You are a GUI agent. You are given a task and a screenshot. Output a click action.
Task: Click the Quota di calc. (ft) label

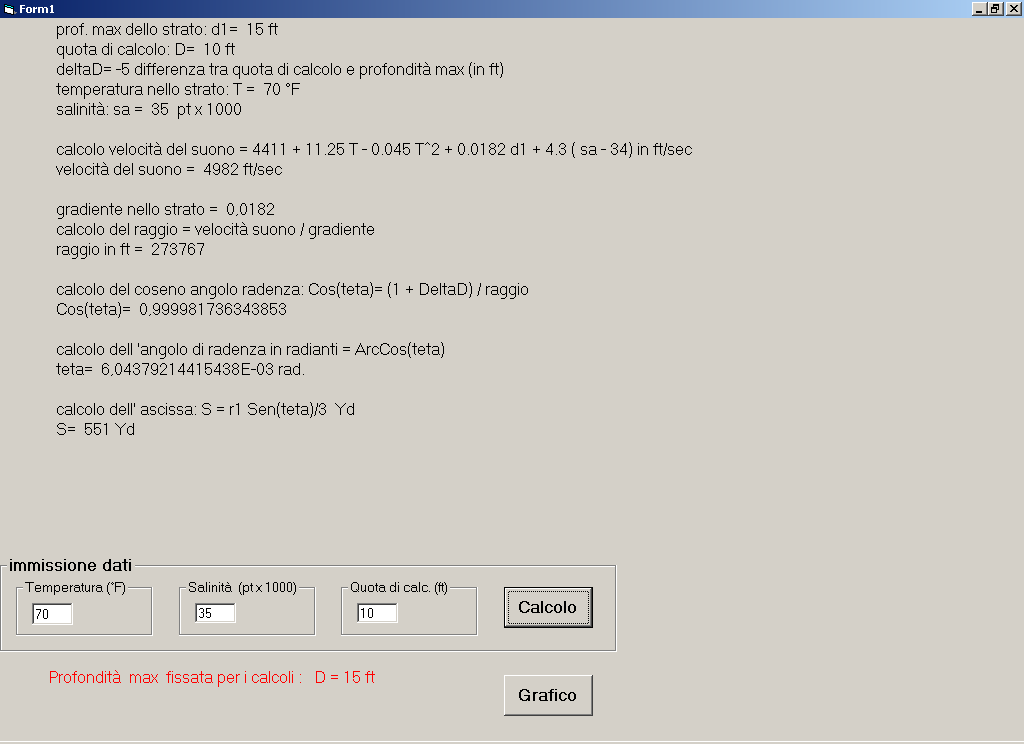(399, 587)
